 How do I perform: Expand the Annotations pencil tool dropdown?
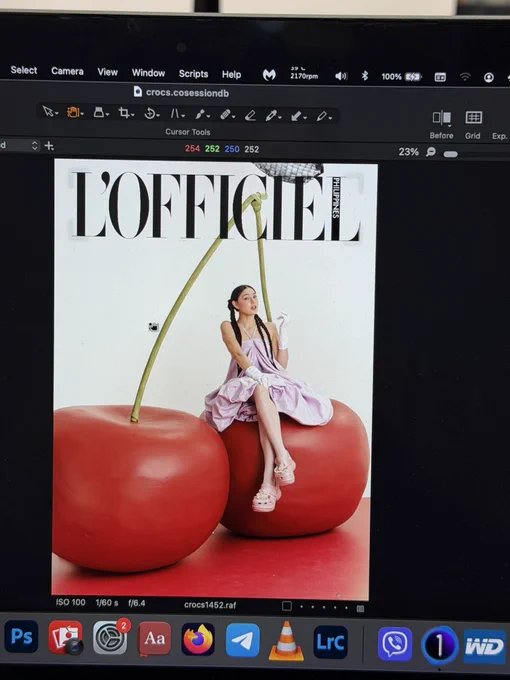tap(330, 118)
